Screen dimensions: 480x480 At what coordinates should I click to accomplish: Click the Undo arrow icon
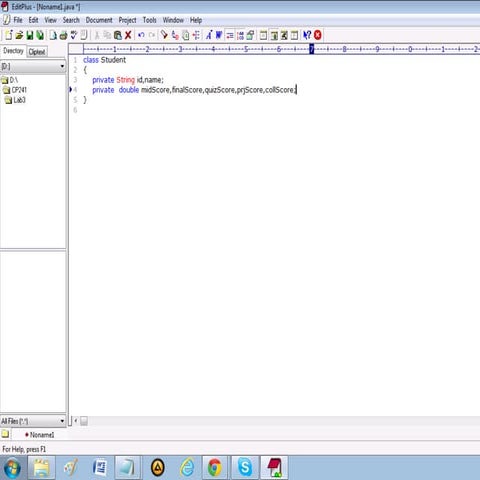pyautogui.click(x=141, y=35)
